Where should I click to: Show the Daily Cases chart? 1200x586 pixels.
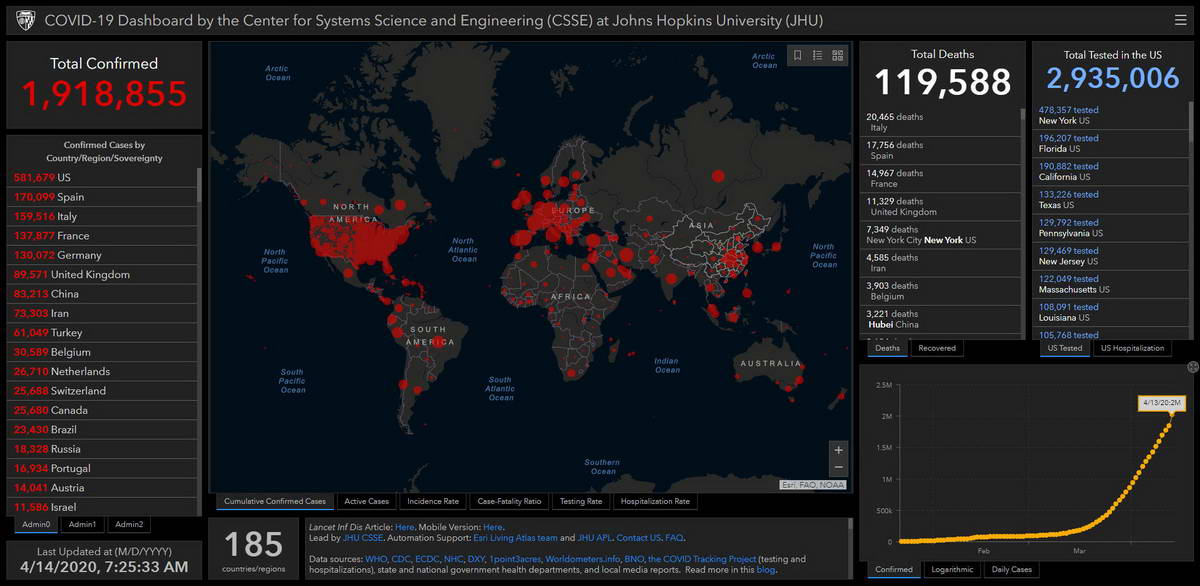1011,570
